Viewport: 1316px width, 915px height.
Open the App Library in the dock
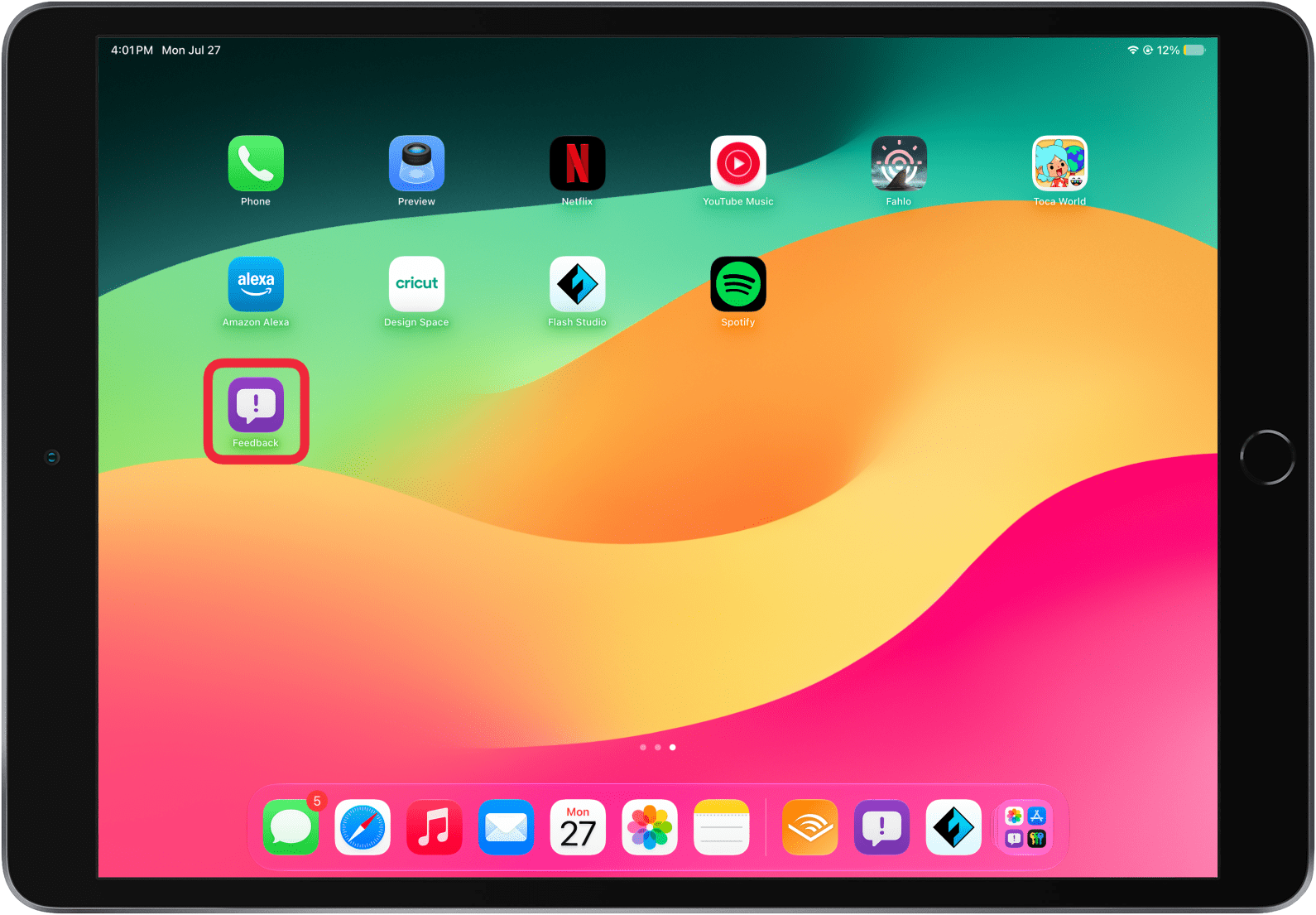[x=1025, y=827]
